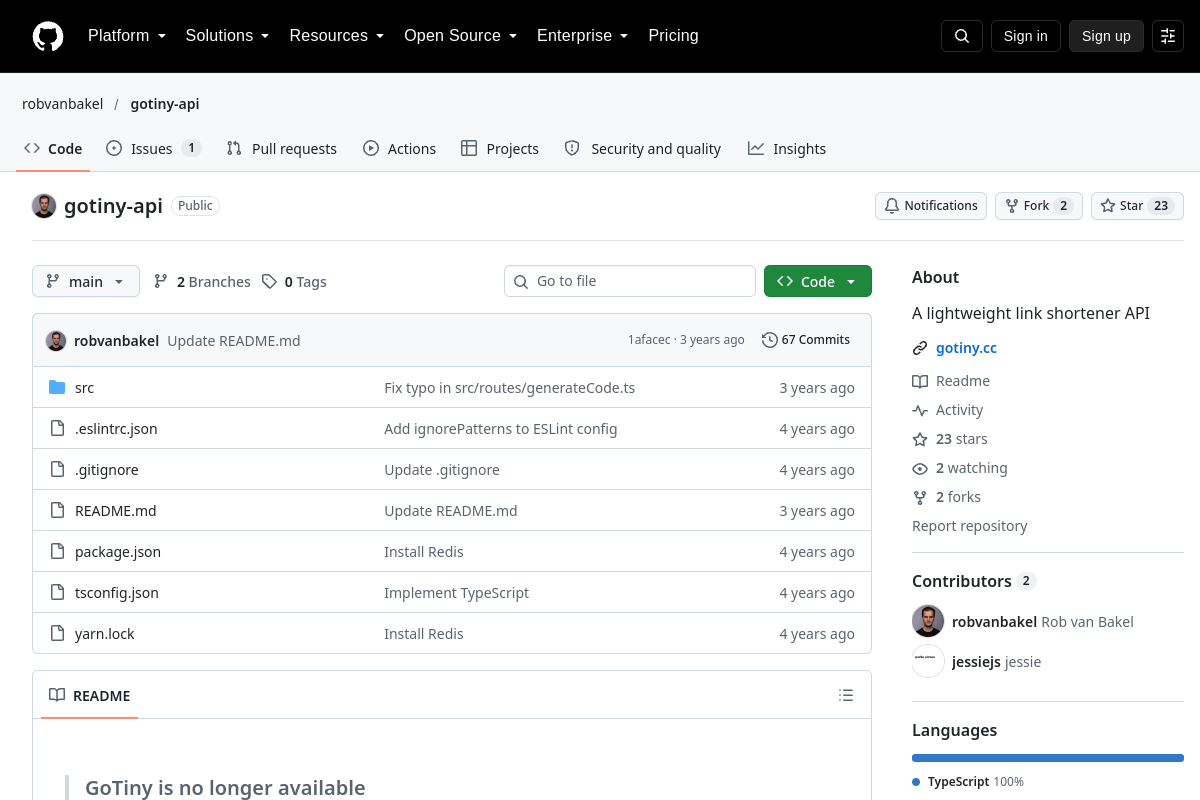The image size is (1200, 800).
Task: Click the yarn.lock file icon
Action: [57, 634]
